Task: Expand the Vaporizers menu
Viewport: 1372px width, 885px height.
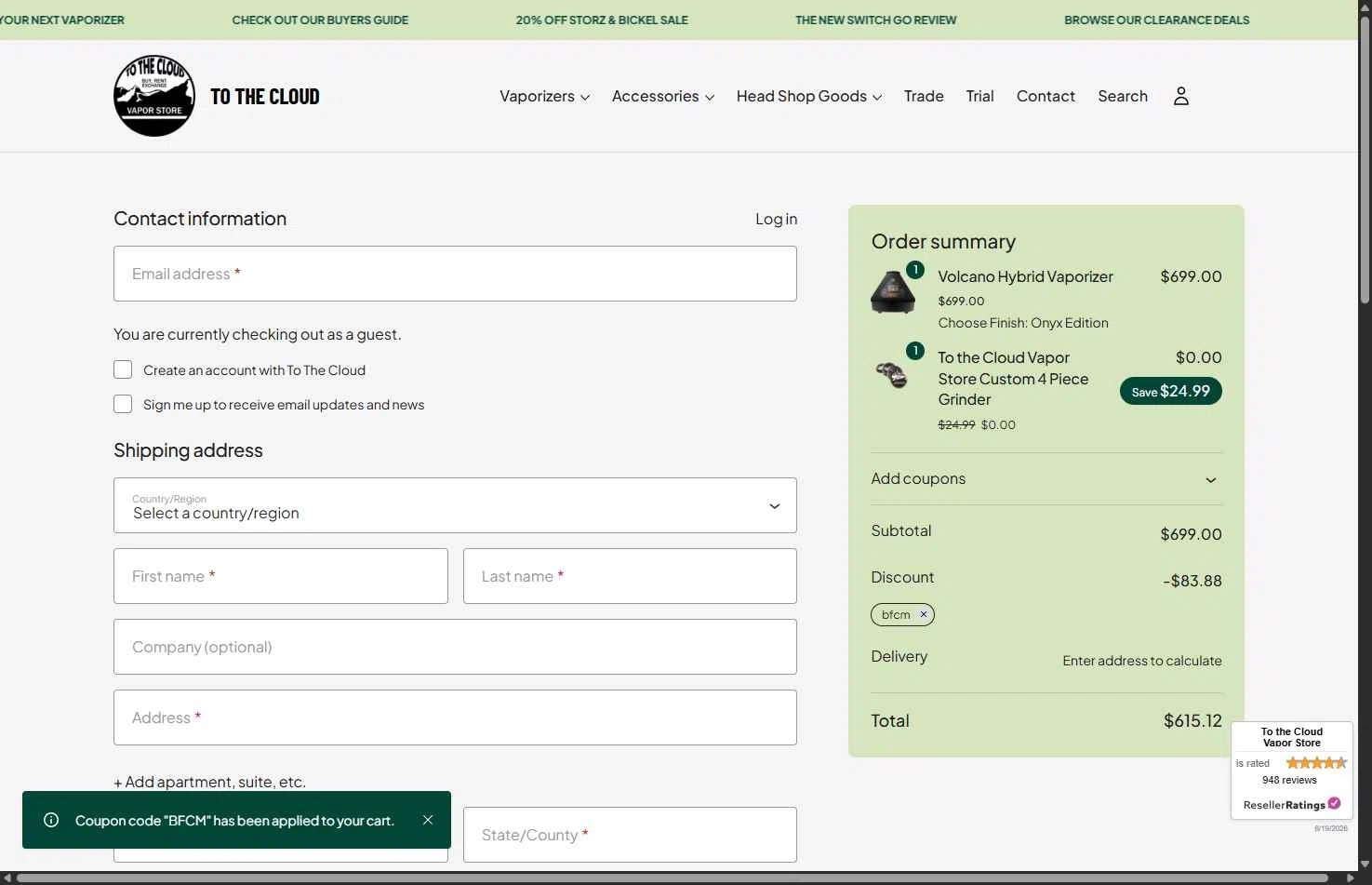Action: click(x=544, y=96)
